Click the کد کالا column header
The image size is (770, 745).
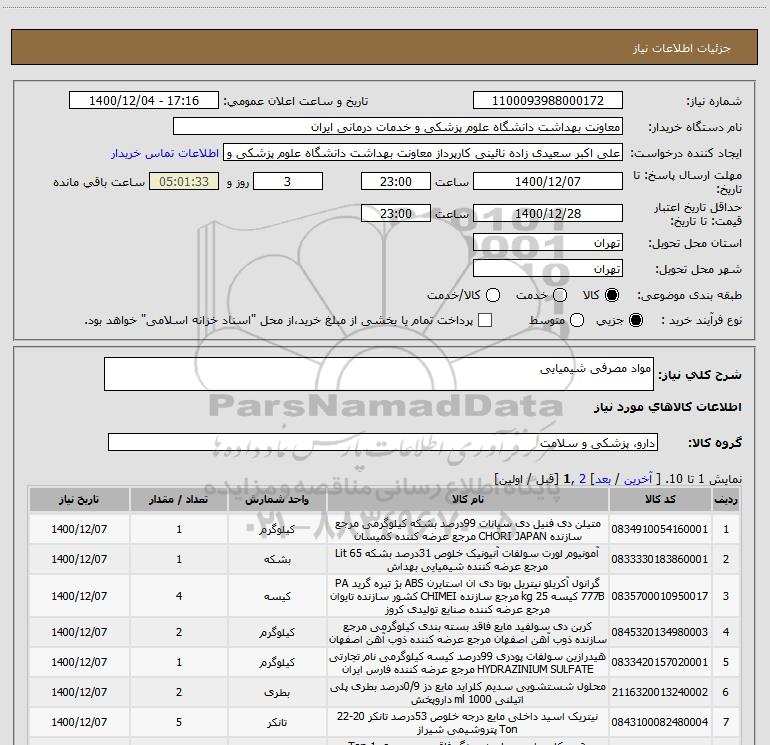coord(660,499)
